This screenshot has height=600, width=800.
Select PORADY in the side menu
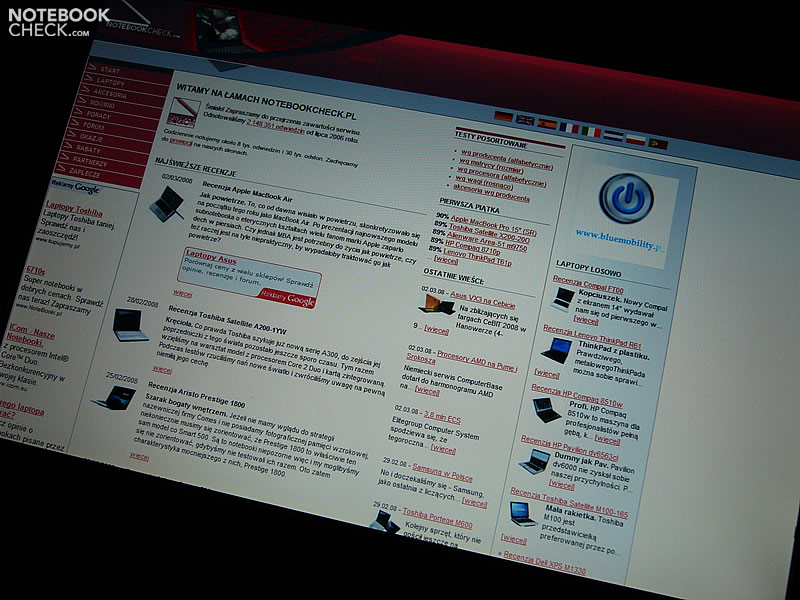[98, 116]
